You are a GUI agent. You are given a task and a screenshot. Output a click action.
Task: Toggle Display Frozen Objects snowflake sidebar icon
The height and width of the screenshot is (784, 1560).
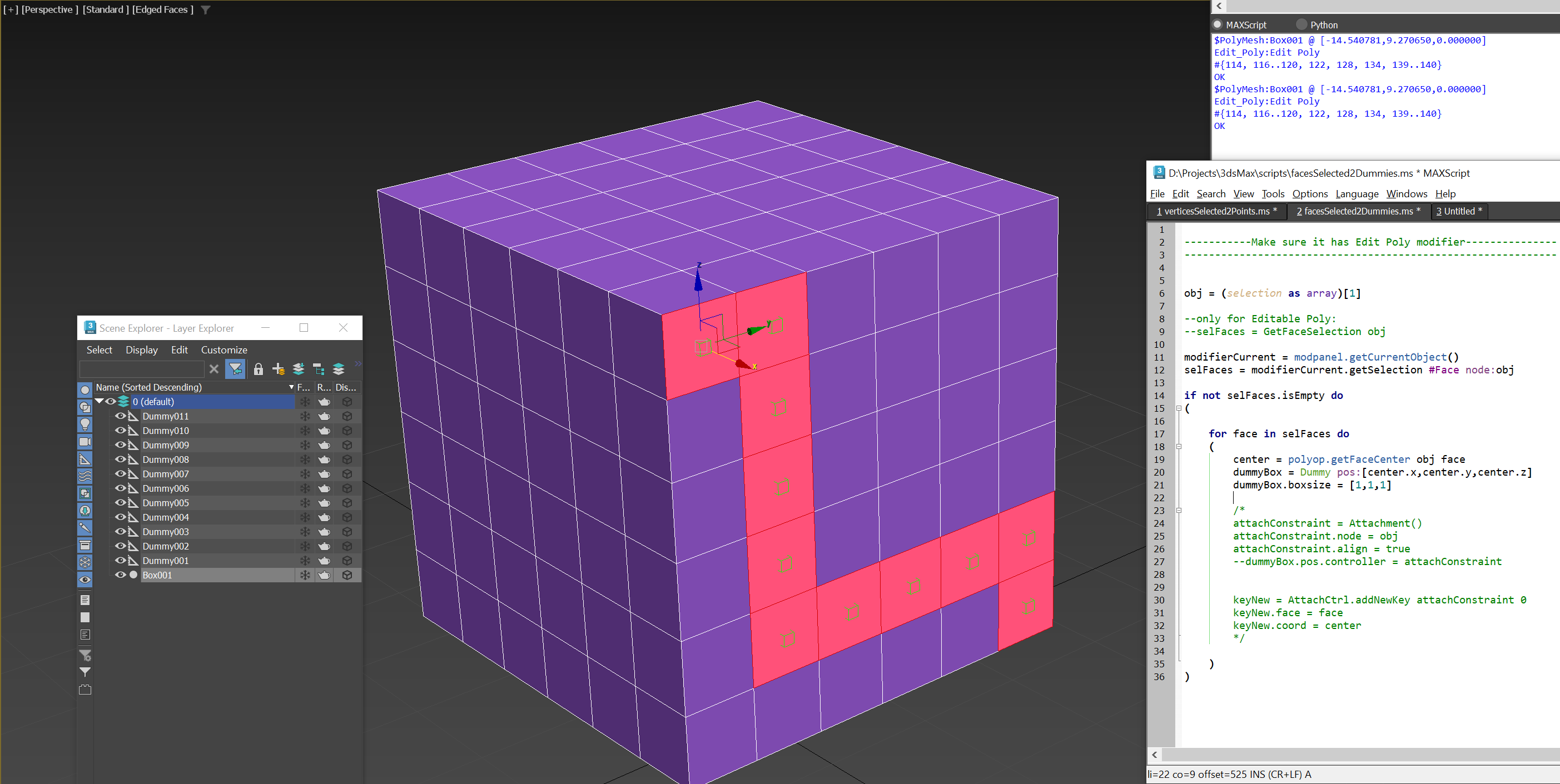click(x=85, y=562)
